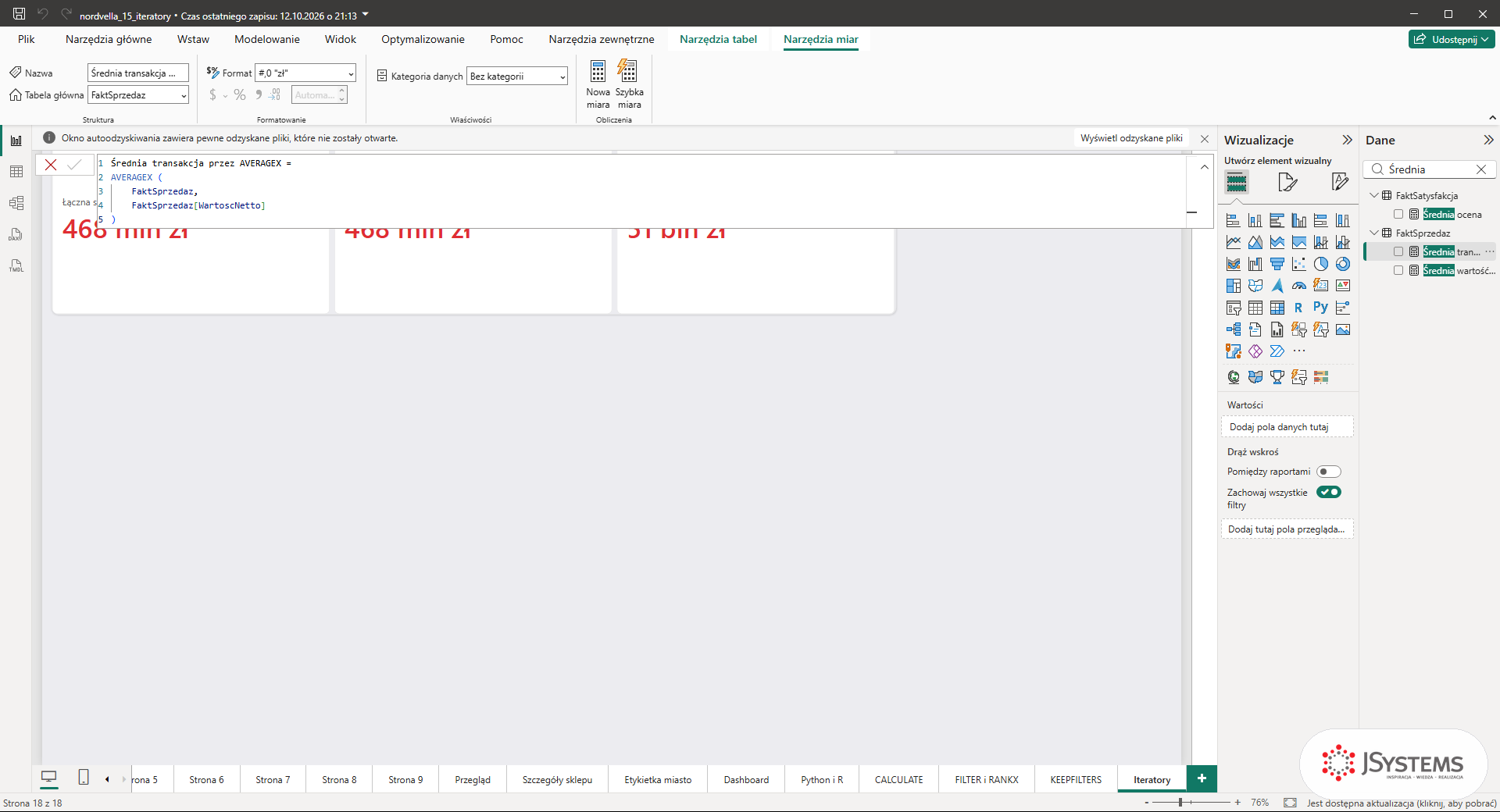This screenshot has width=1500, height=812.
Task: Check the Średnia ocena measure box
Action: coord(1398,214)
